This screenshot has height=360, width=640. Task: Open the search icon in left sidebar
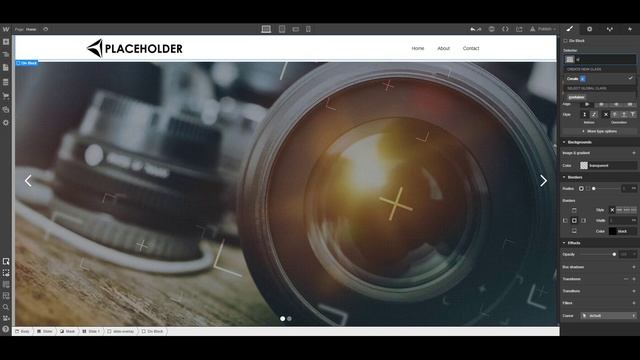click(x=6, y=307)
